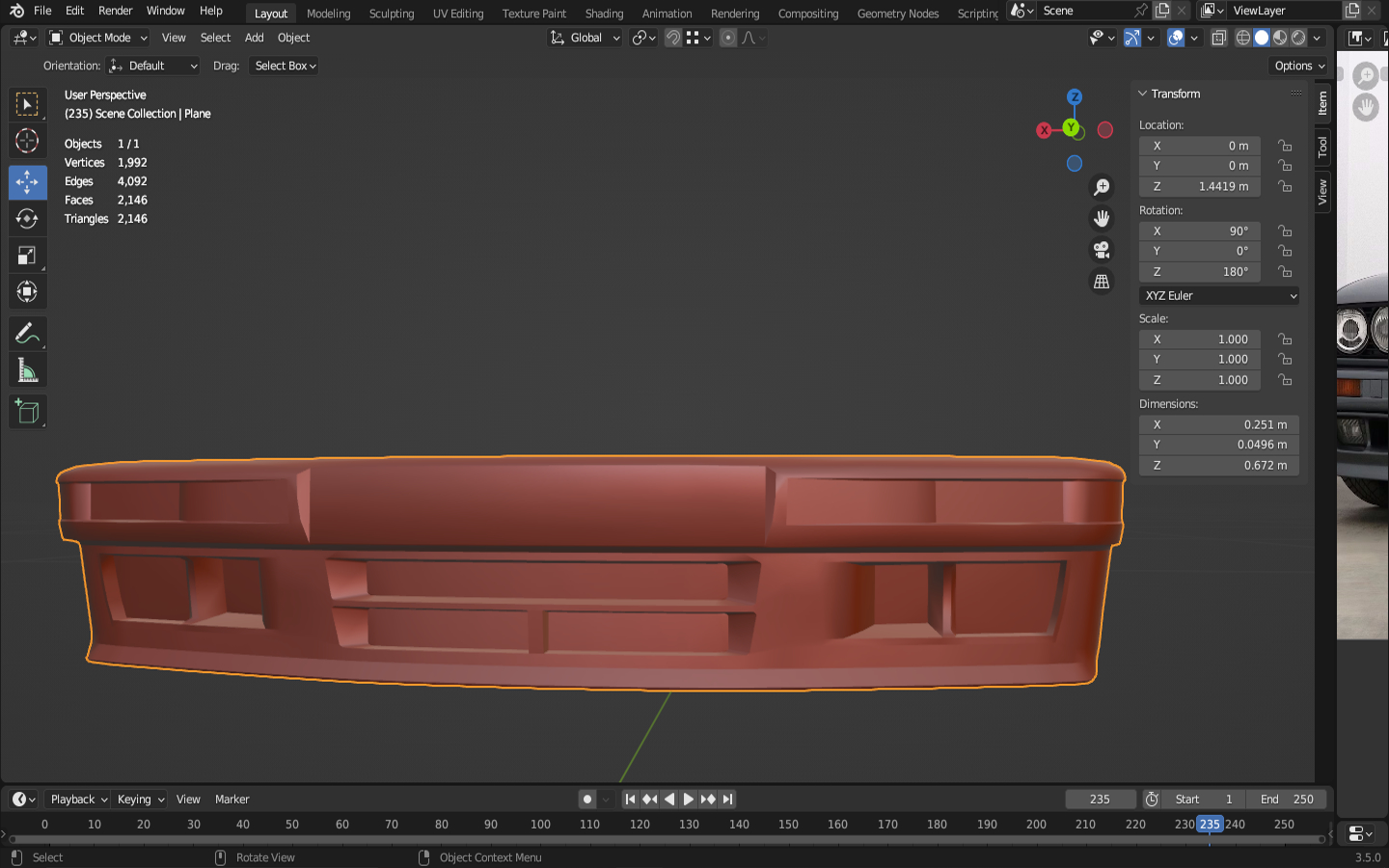
Task: Click the Location Z value field
Action: click(x=1200, y=187)
